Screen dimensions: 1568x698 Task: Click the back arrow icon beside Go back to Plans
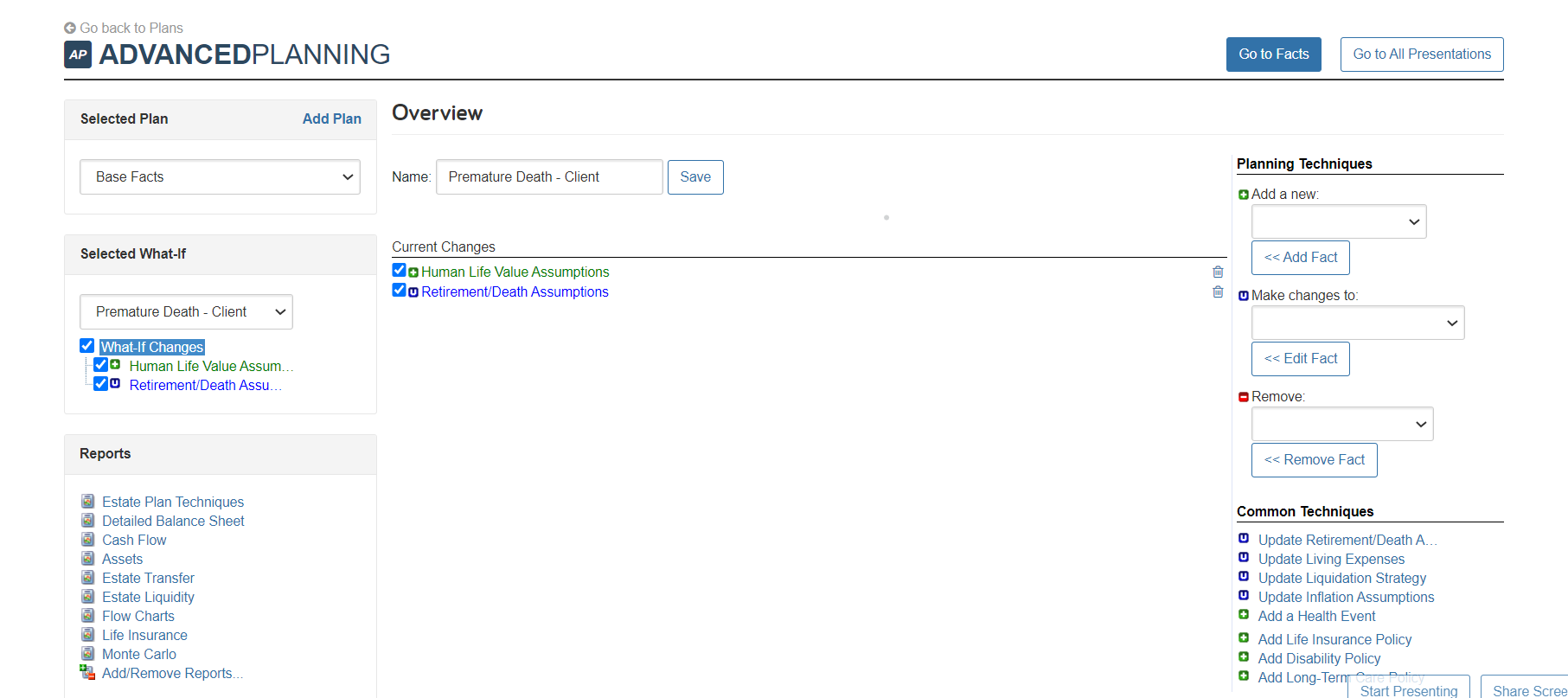tap(70, 28)
